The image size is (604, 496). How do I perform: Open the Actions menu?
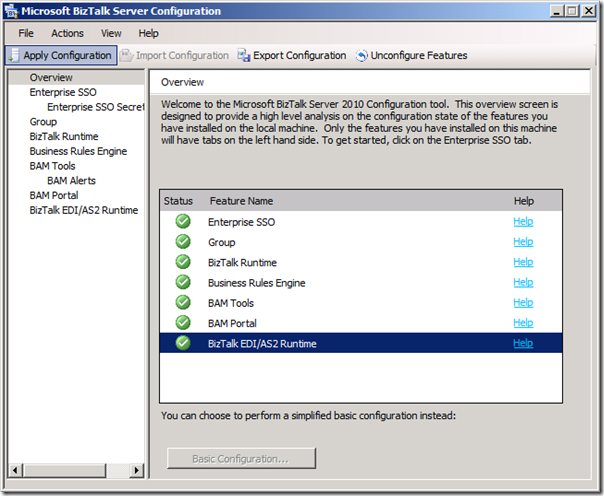tap(67, 33)
